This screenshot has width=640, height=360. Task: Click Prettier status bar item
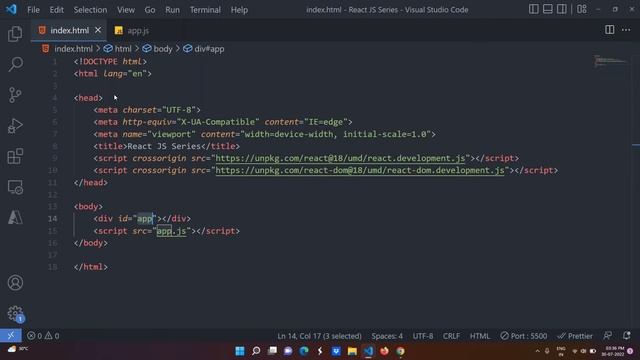(x=575, y=336)
